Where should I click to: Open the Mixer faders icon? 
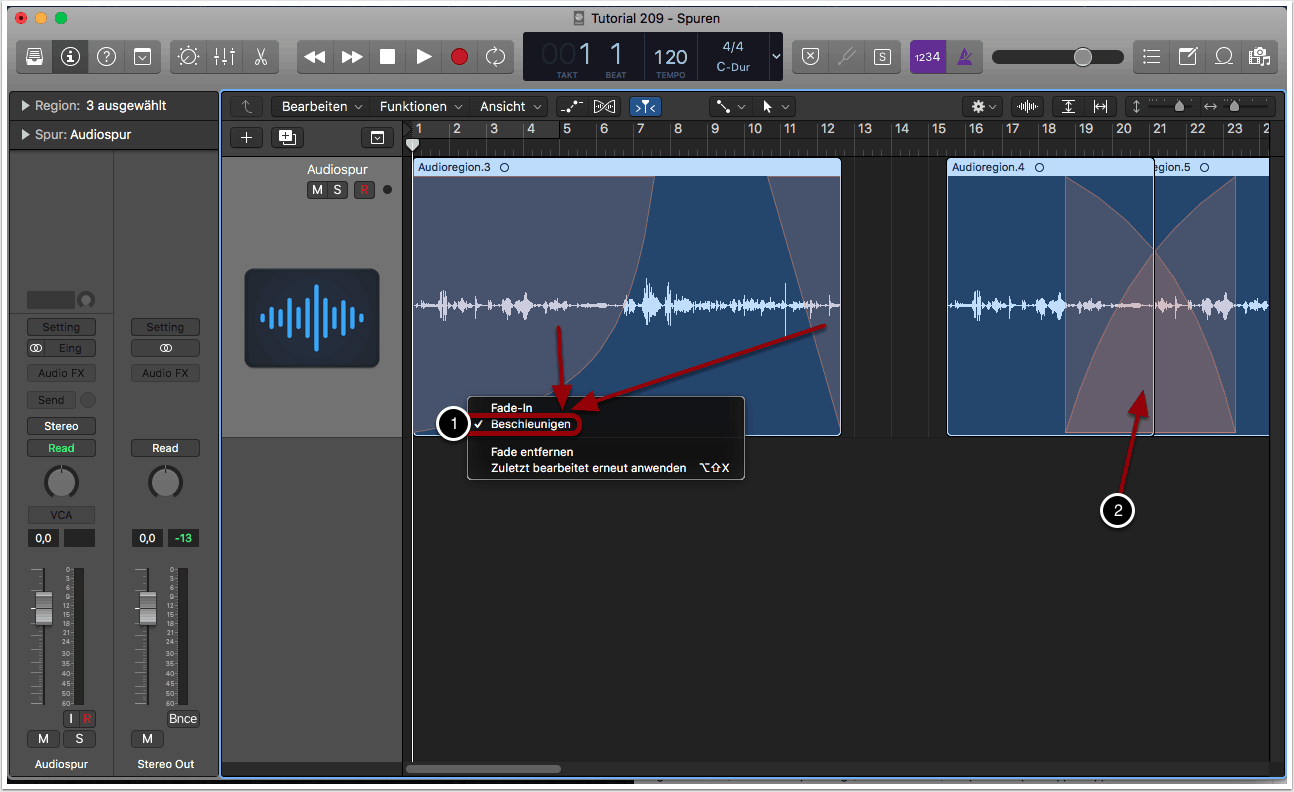(x=224, y=57)
